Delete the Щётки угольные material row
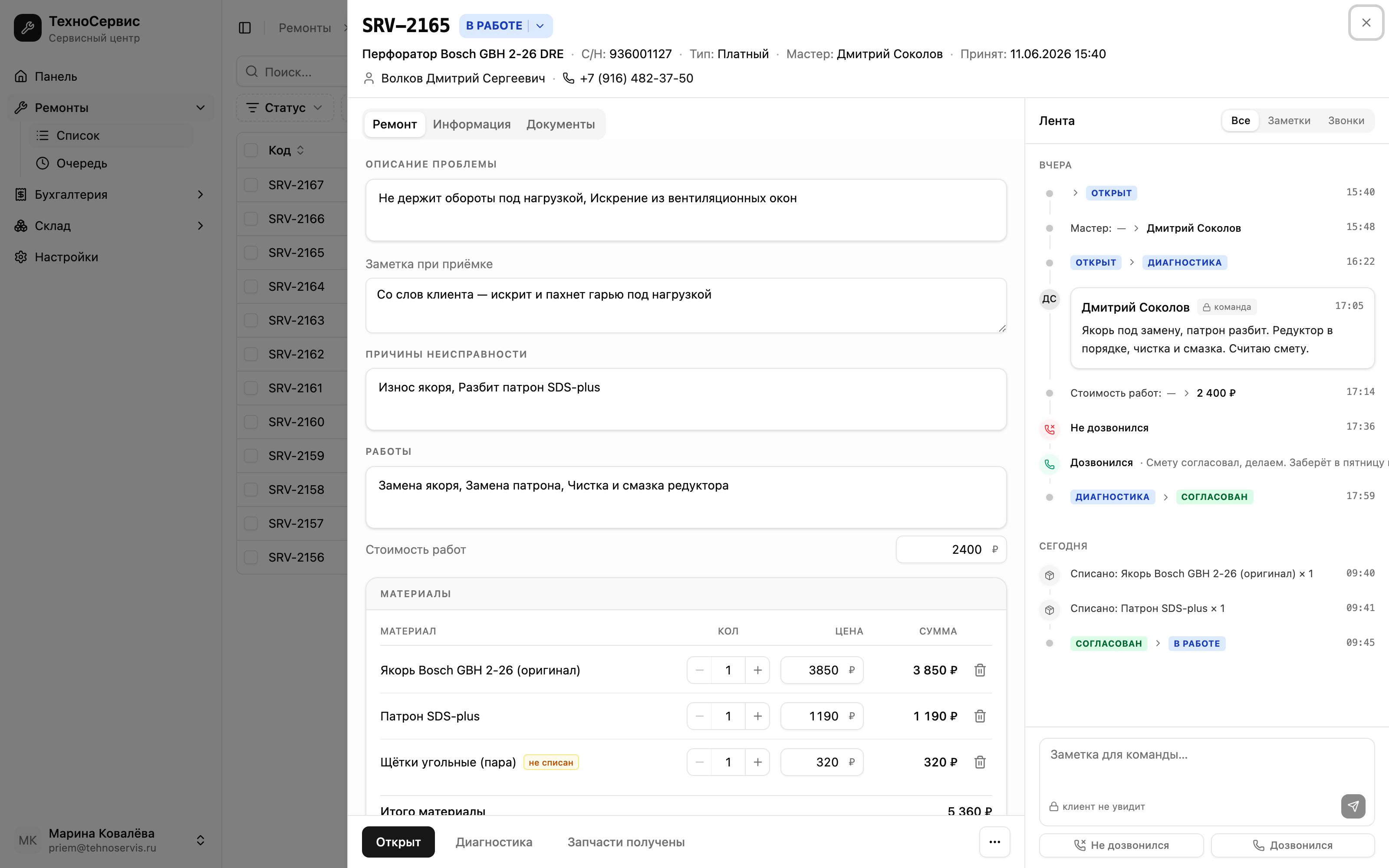 [x=980, y=762]
